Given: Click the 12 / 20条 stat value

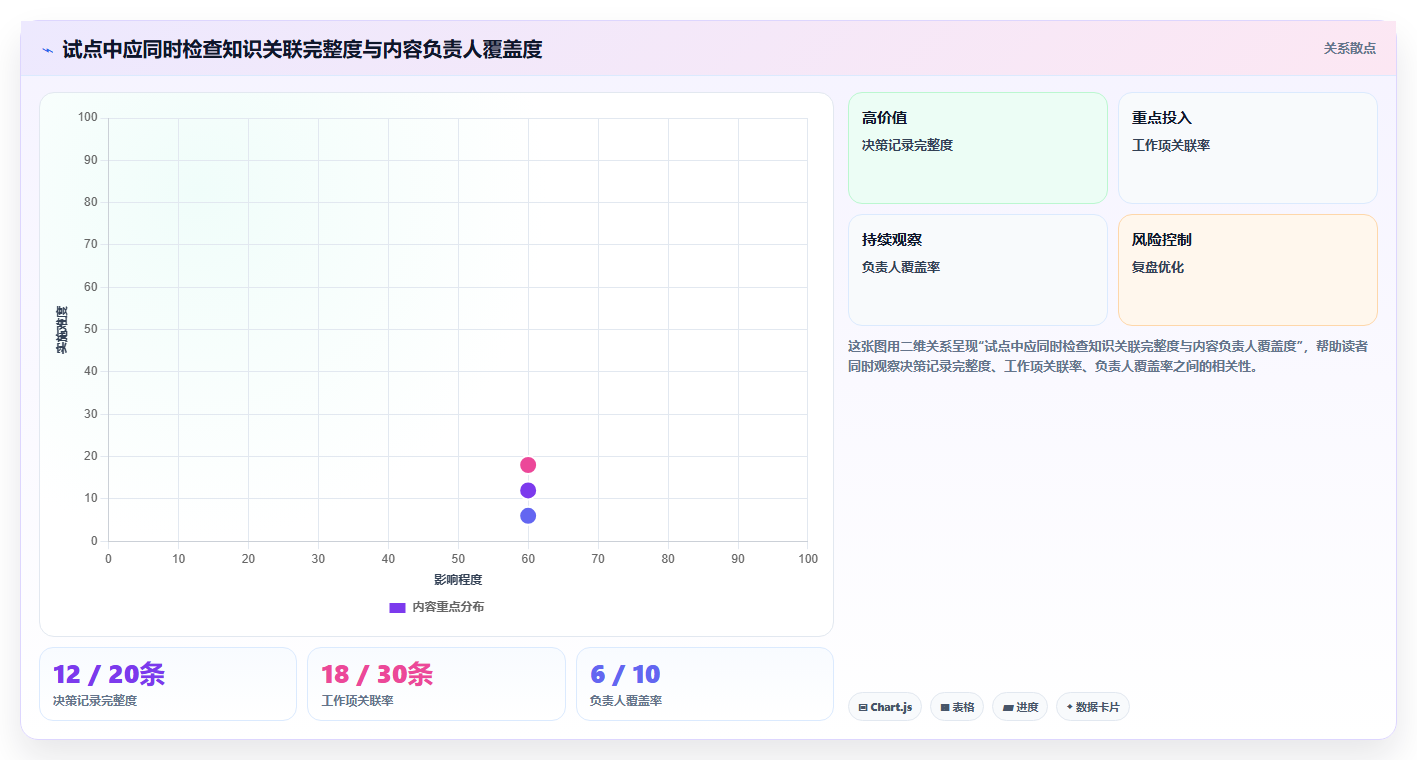Looking at the screenshot, I should coord(109,674).
